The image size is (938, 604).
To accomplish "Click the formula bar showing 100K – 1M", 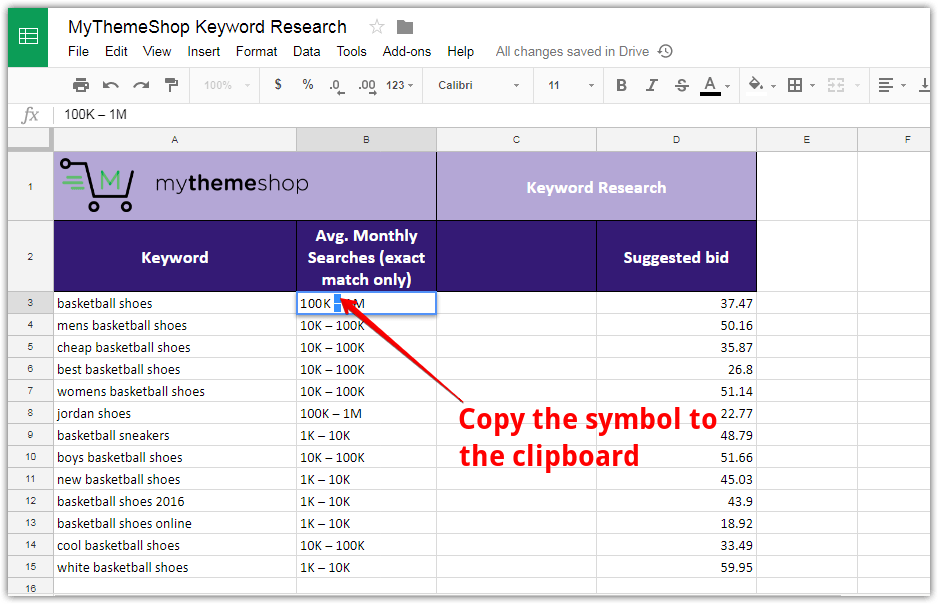I will click(491, 114).
